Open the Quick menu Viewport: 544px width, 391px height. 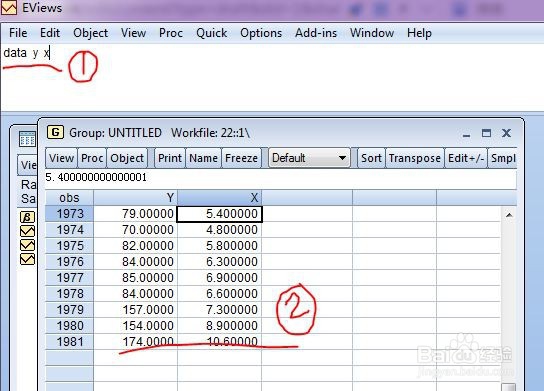[212, 33]
